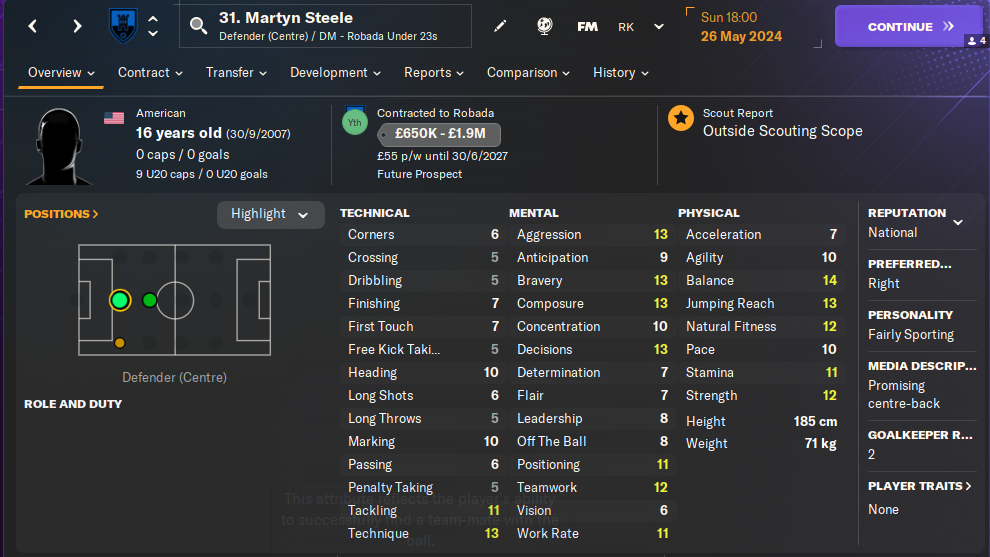Screen dimensions: 990x557
Task: Open the Development tab menu
Action: 335,73
